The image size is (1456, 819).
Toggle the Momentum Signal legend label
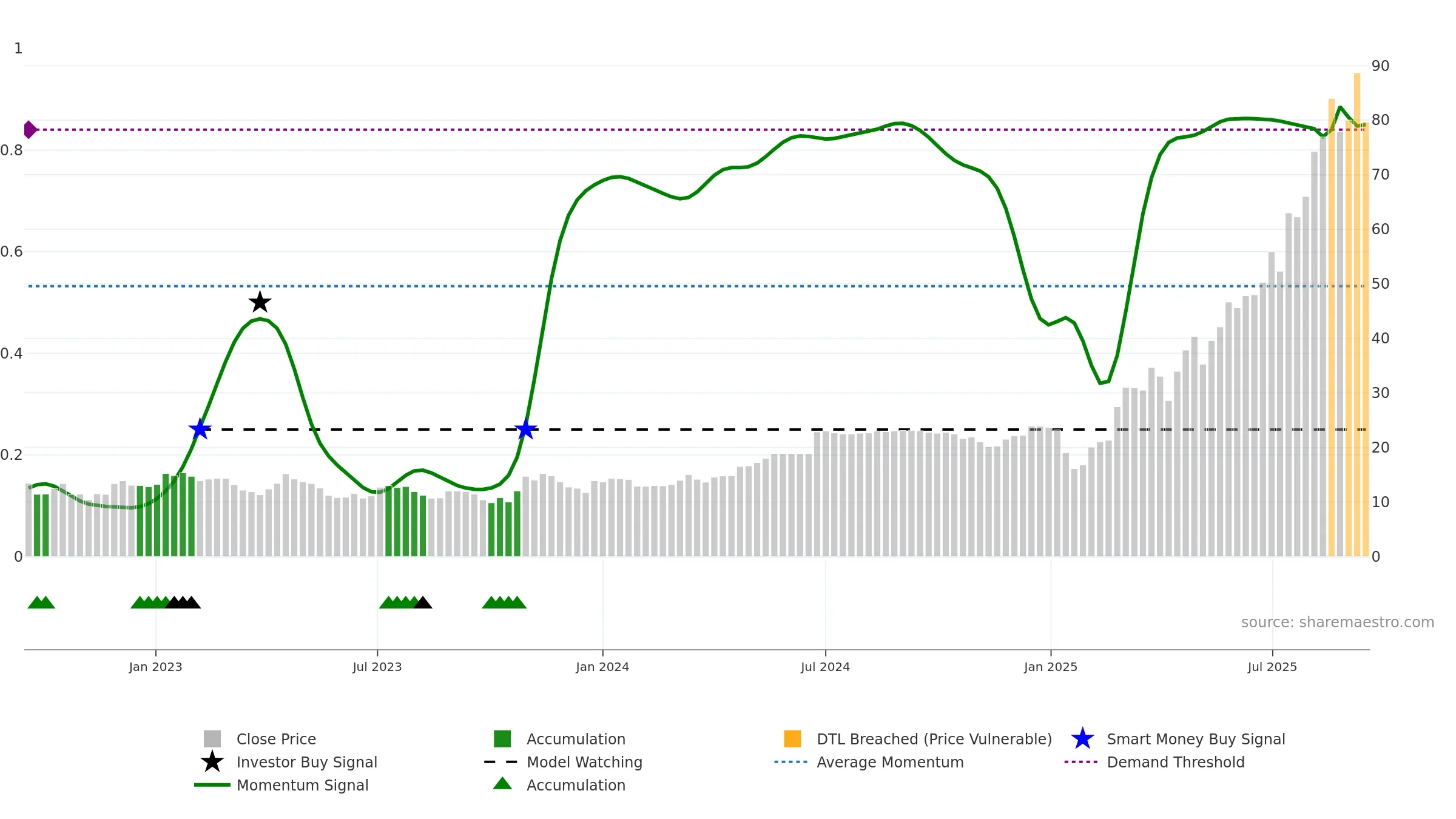click(302, 786)
